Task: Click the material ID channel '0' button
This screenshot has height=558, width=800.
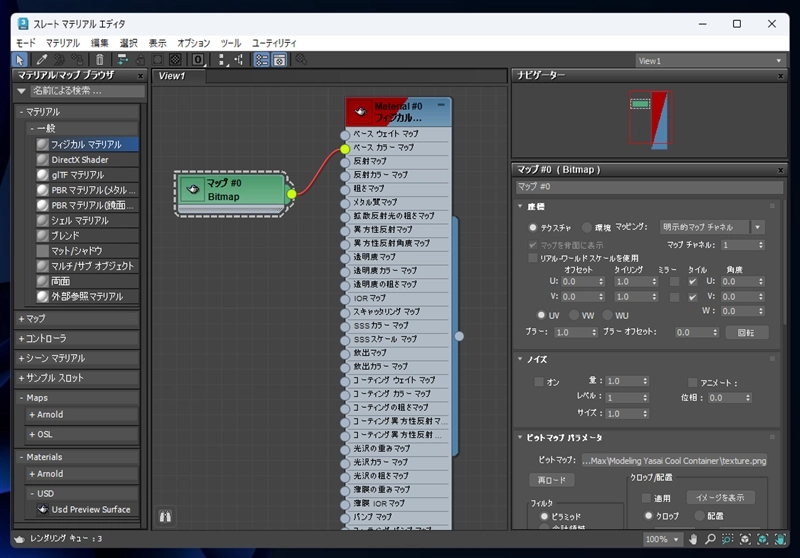Action: coord(198,60)
